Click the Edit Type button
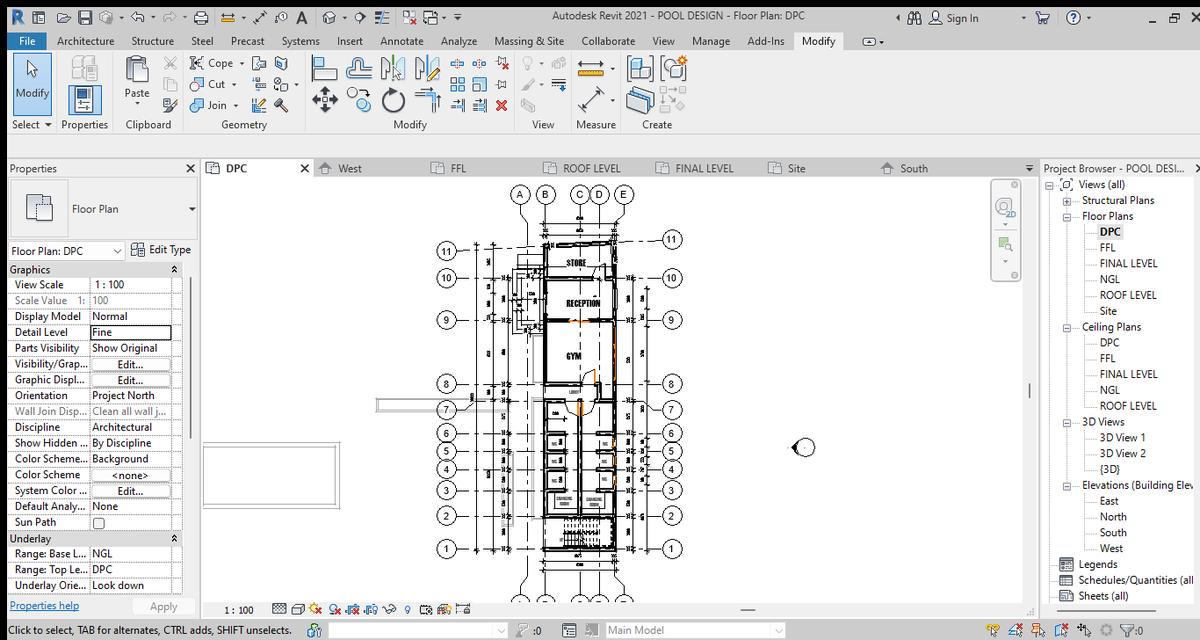1200x640 pixels. [160, 250]
